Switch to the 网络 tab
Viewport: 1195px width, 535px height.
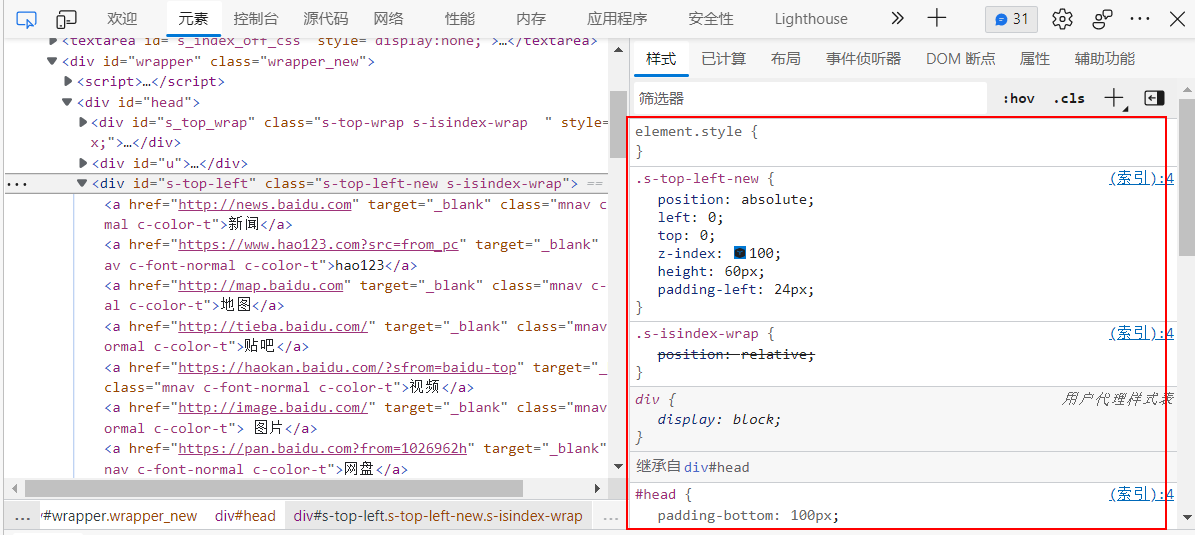tap(389, 19)
